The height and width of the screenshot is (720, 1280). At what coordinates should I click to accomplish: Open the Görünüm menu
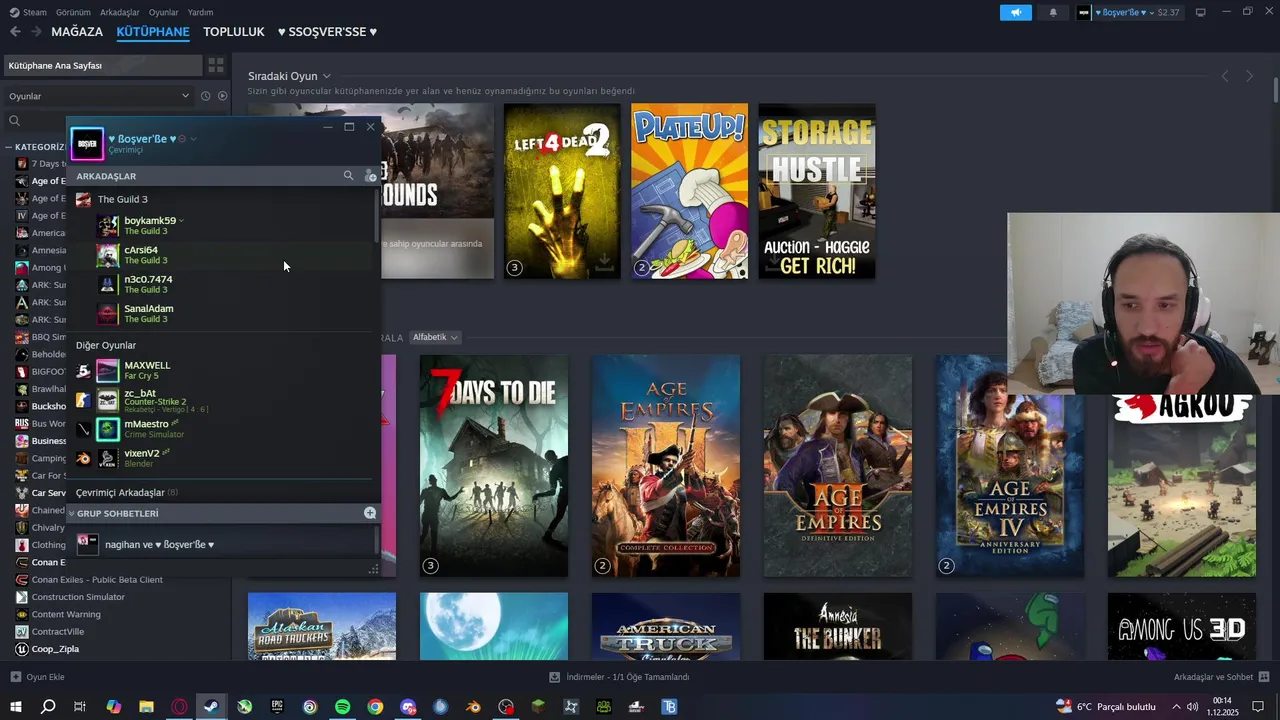point(73,12)
